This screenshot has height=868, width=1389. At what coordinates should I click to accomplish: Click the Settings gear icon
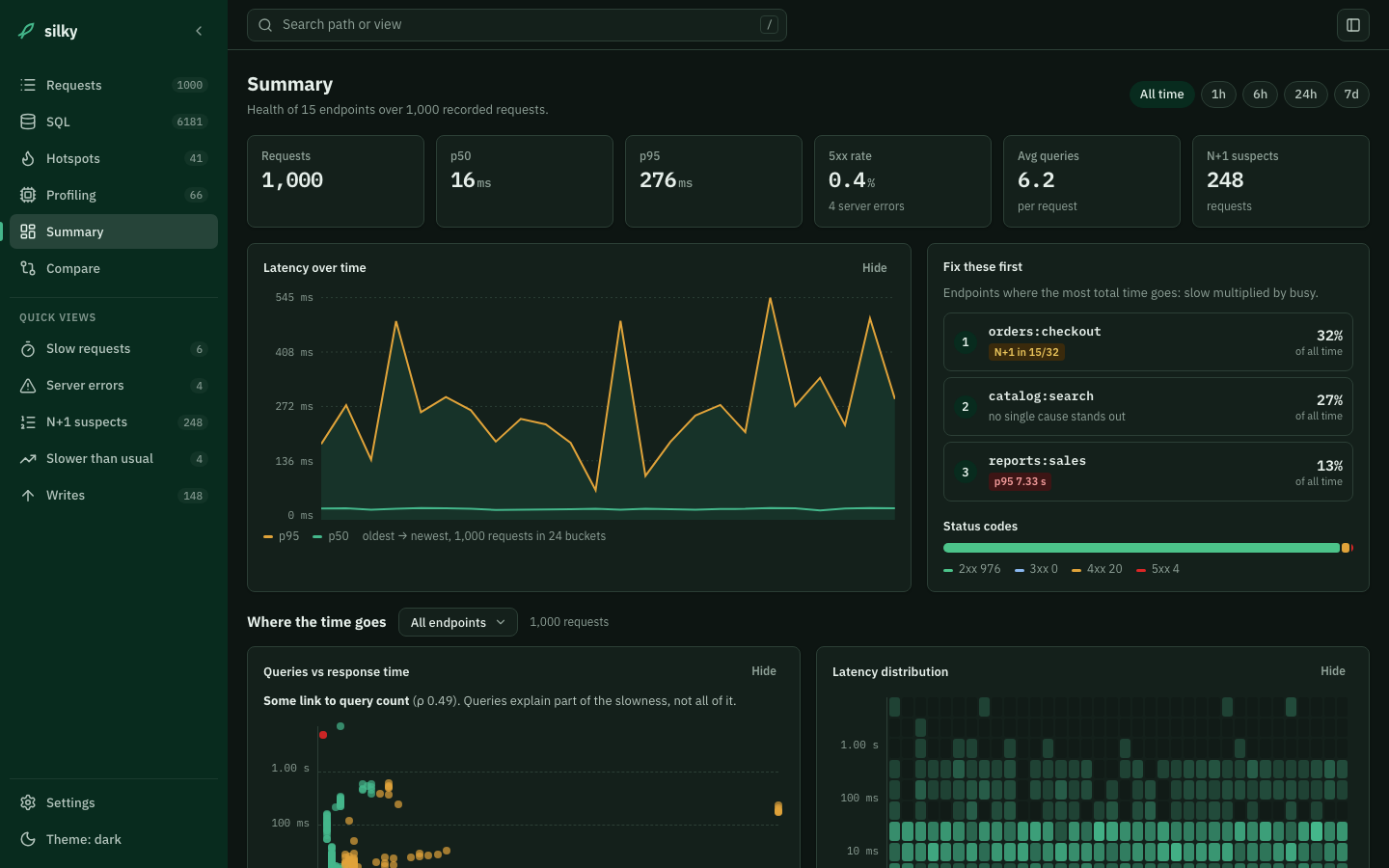[28, 802]
